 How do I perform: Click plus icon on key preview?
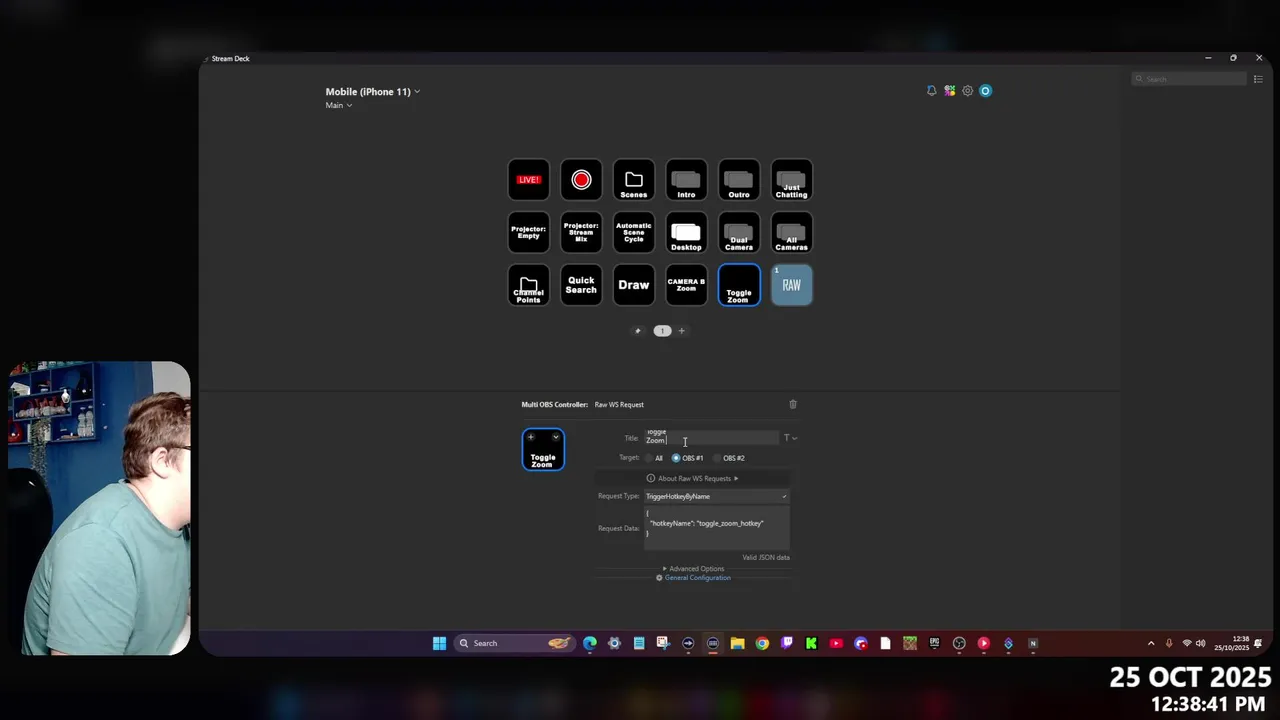(x=530, y=437)
